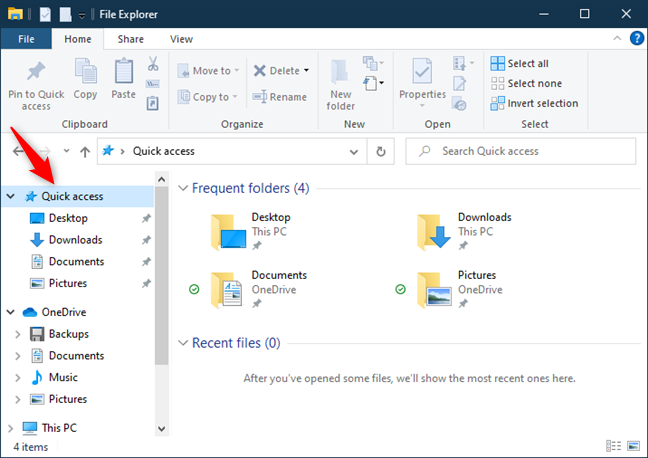This screenshot has height=458, width=648.
Task: Expand the Music folder node
Action: [17, 377]
